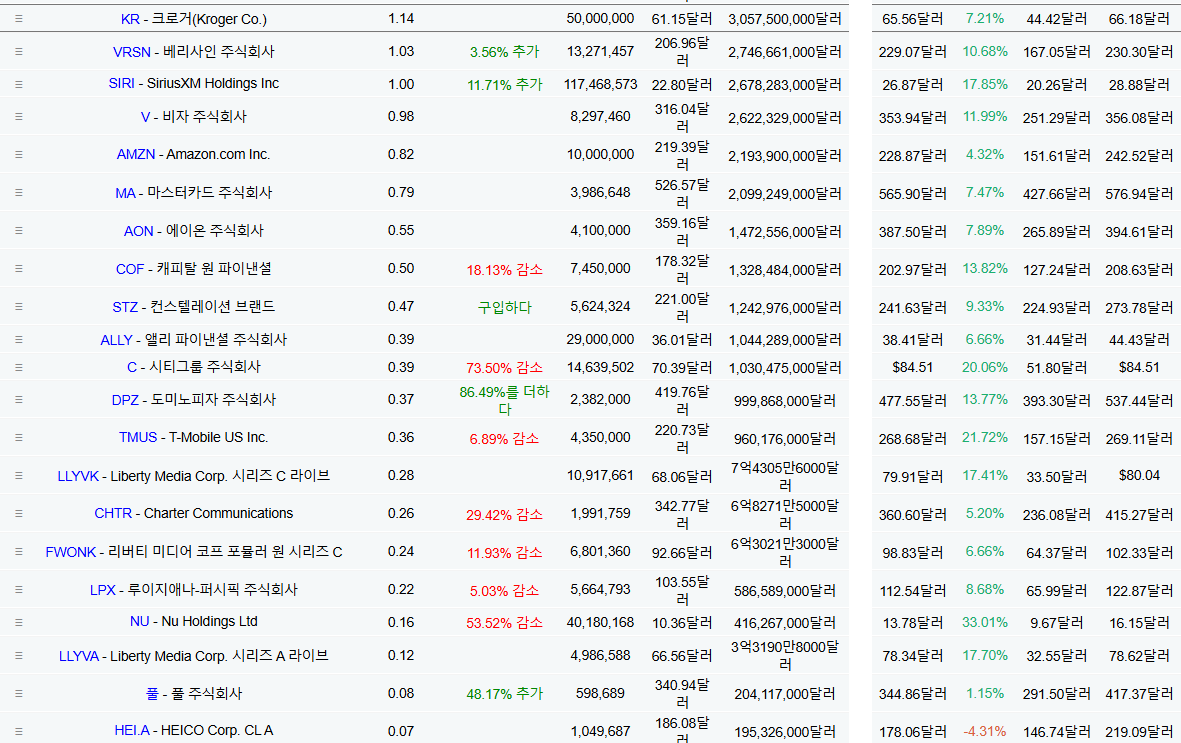Click the hamburger icon for the TMUS row
The image size is (1181, 743).
point(19,438)
